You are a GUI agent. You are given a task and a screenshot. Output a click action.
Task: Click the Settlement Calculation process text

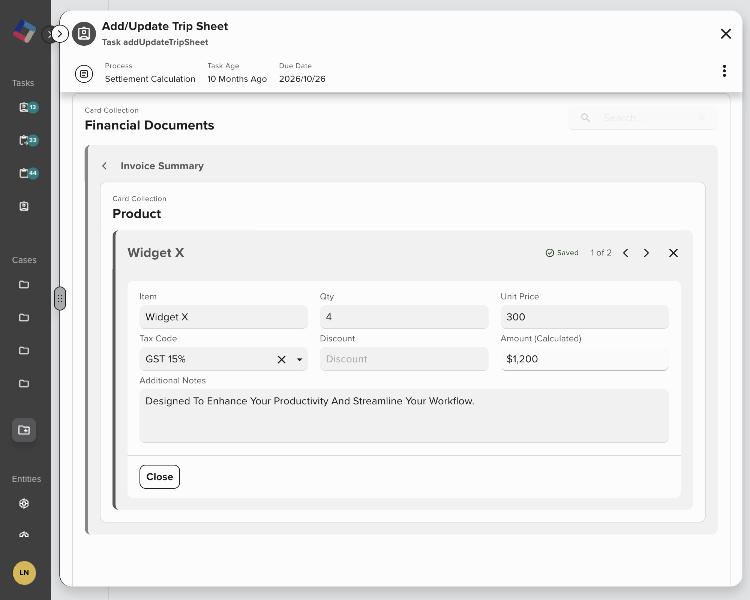point(150,79)
